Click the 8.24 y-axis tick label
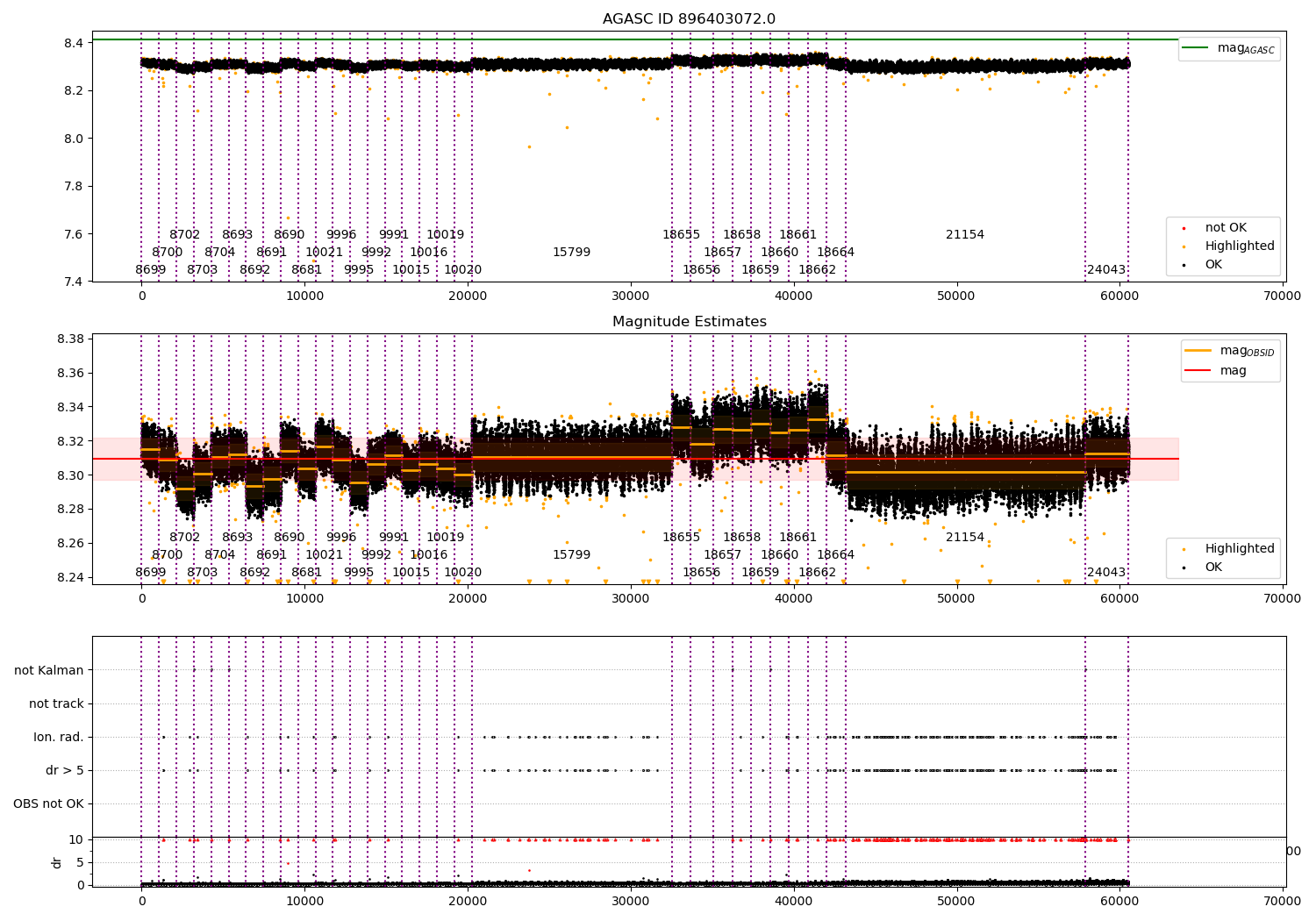The height and width of the screenshot is (921, 1316). pyautogui.click(x=70, y=577)
